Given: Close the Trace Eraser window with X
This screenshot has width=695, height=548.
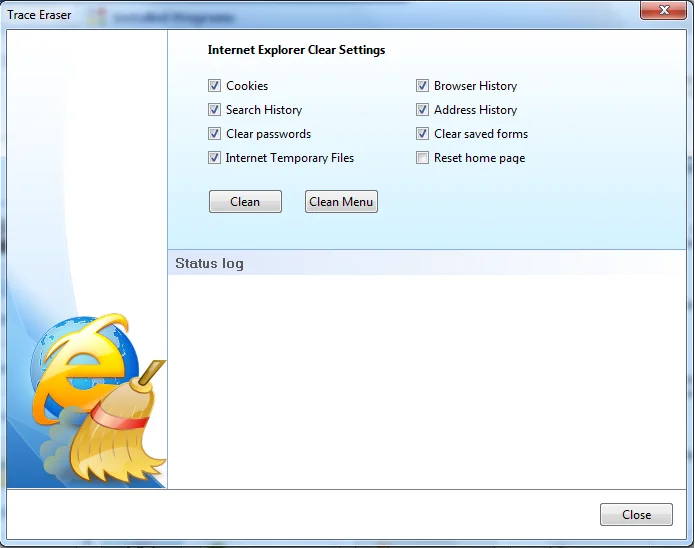Looking at the screenshot, I should click(663, 10).
